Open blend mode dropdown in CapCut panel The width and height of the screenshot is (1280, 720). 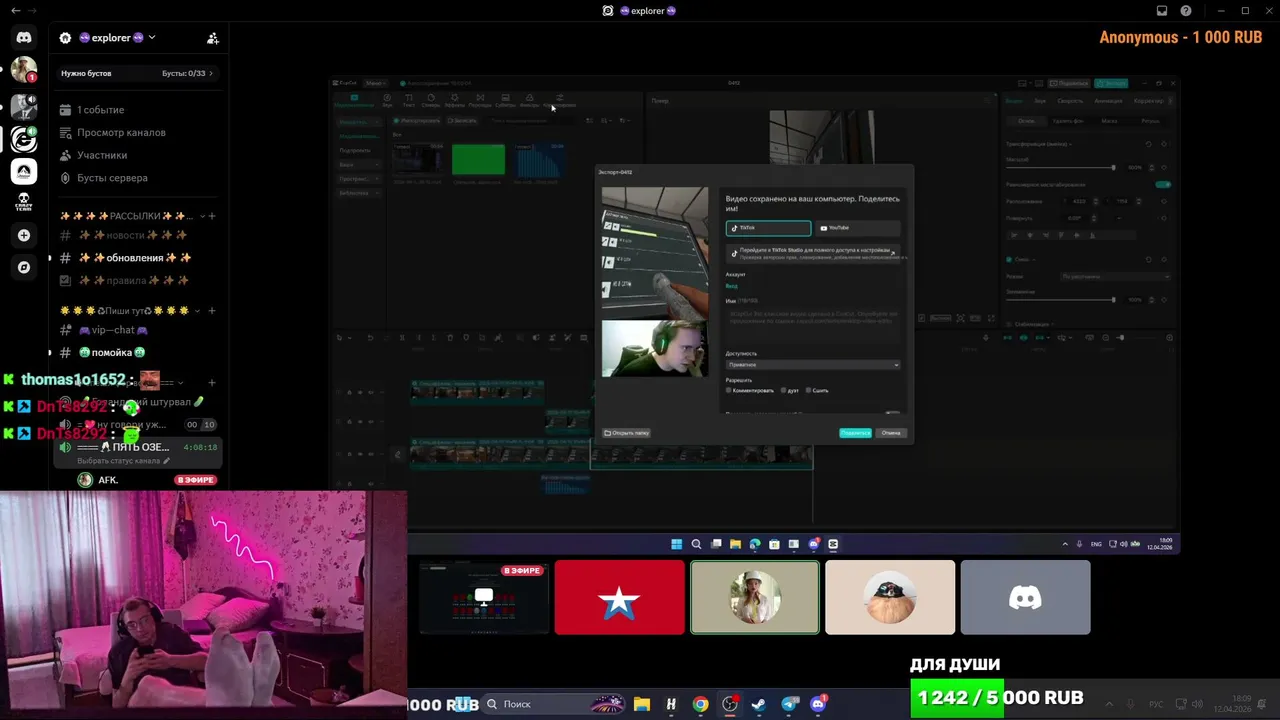coord(1115,276)
